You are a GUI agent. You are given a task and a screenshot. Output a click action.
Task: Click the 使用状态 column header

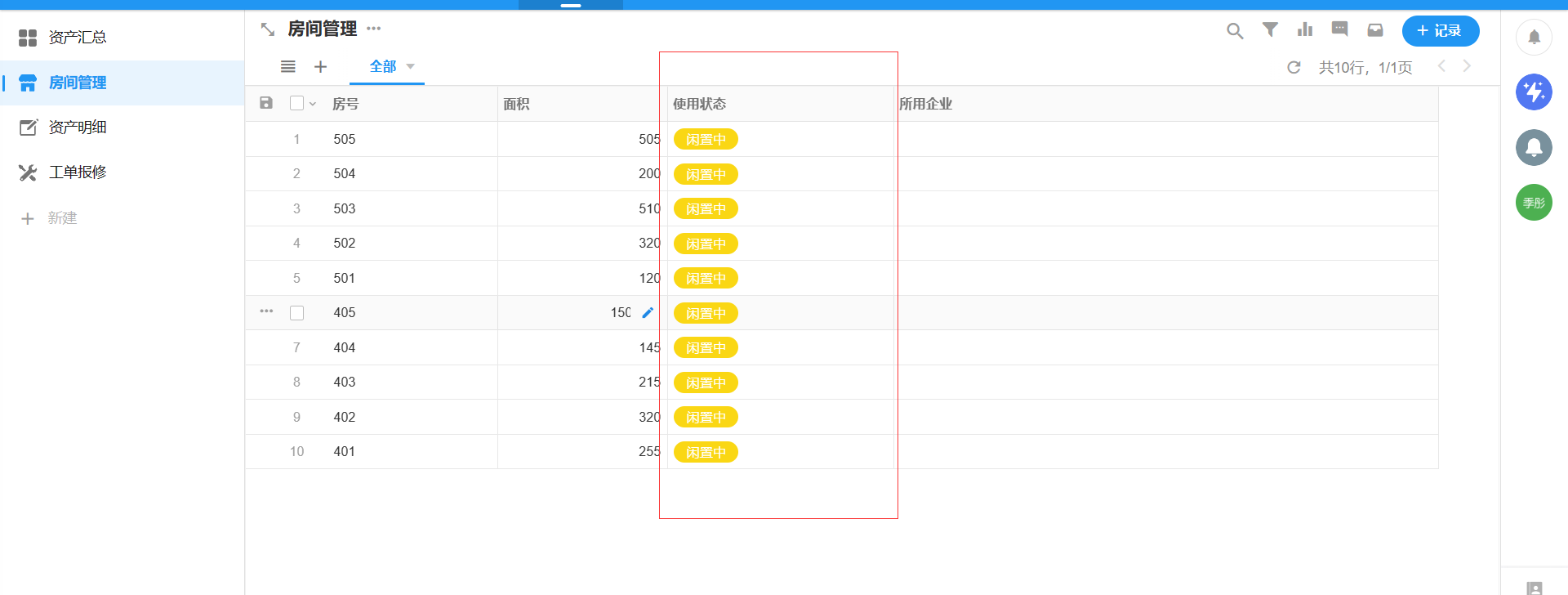point(699,104)
